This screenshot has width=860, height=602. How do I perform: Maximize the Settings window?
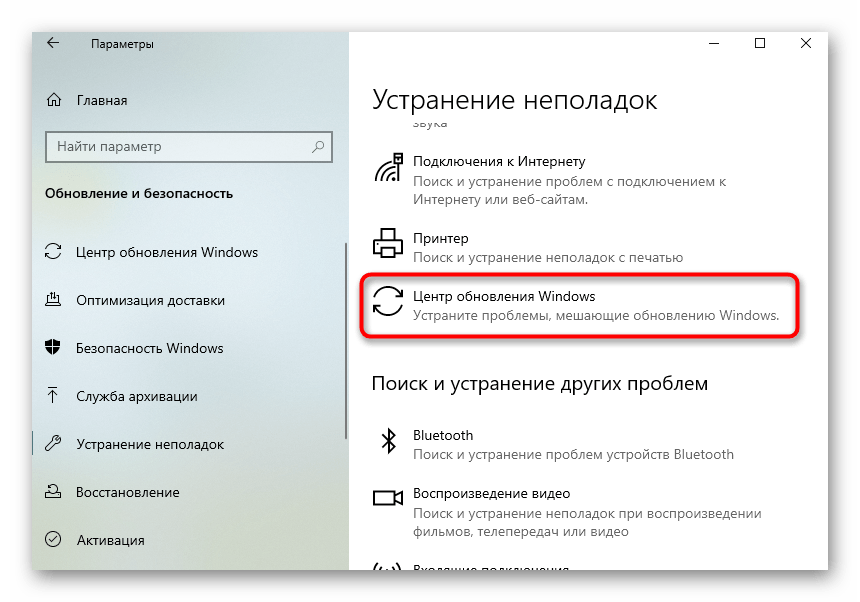click(x=760, y=43)
